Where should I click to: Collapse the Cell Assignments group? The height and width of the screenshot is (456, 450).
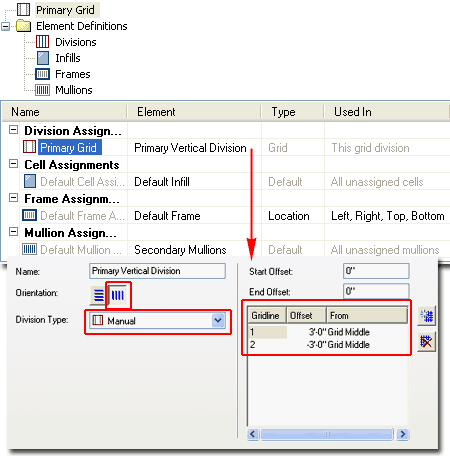[x=13, y=164]
